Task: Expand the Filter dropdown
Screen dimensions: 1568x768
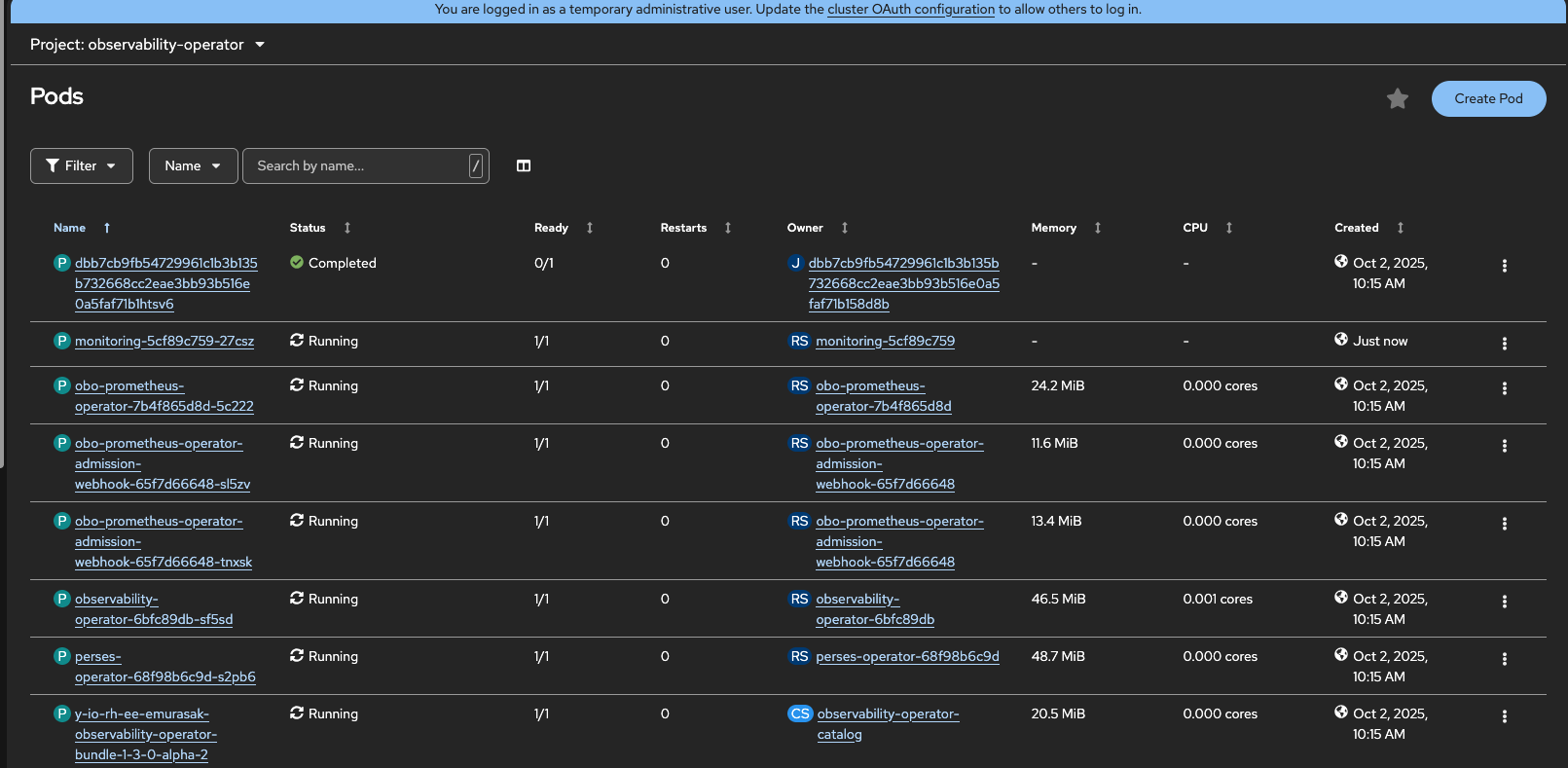Action: pos(82,165)
